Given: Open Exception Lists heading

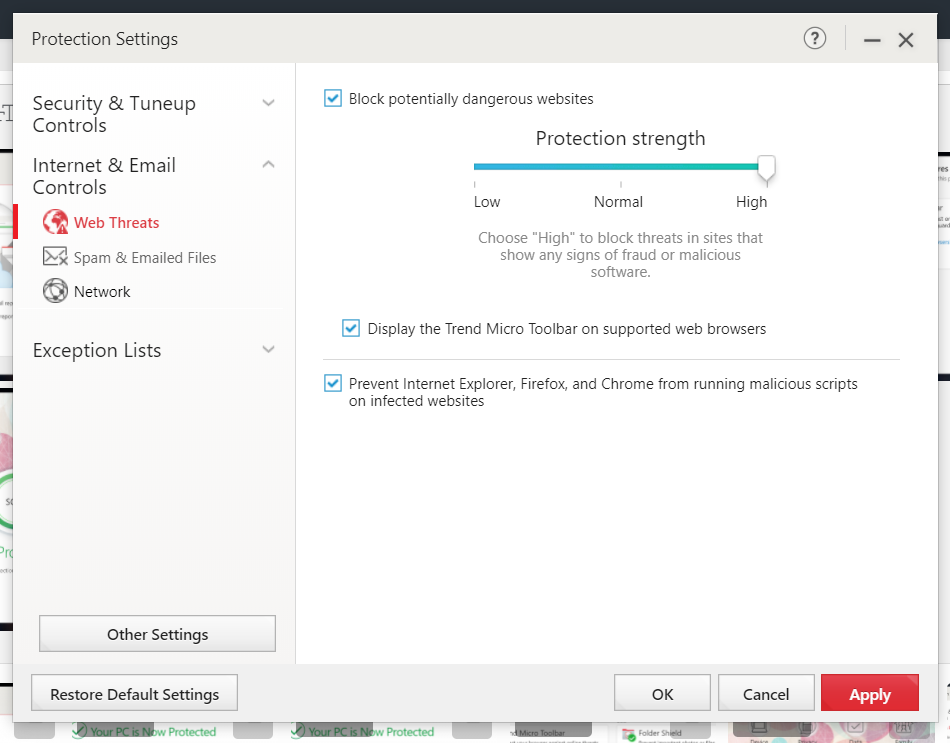Looking at the screenshot, I should pyautogui.click(x=97, y=350).
